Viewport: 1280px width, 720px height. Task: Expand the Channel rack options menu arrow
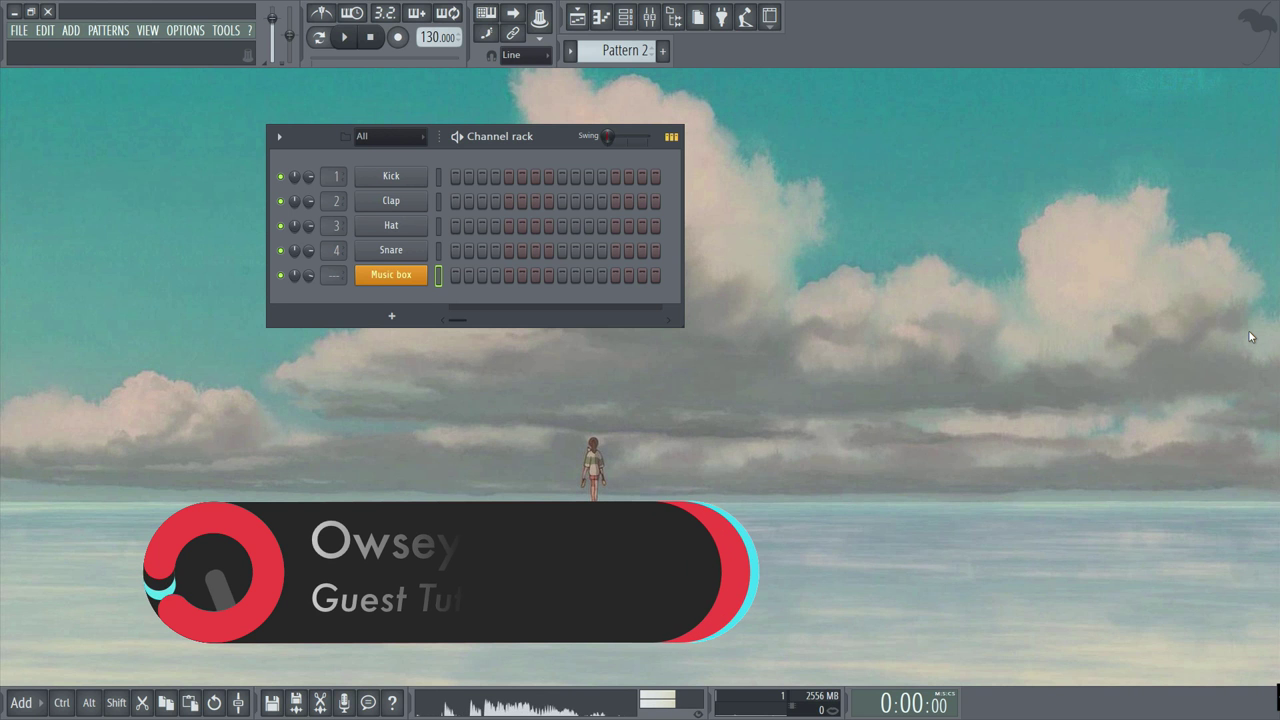click(279, 137)
